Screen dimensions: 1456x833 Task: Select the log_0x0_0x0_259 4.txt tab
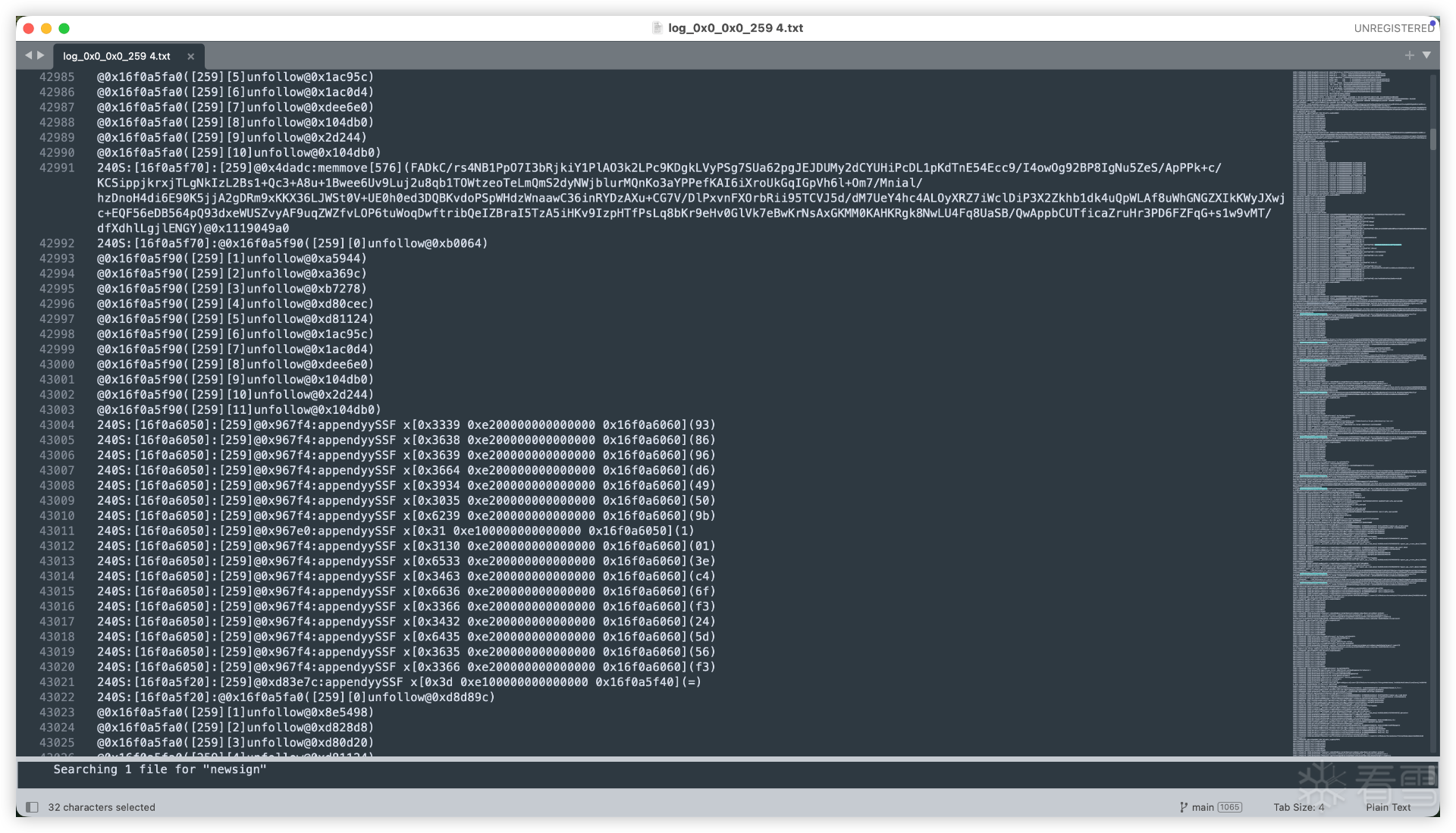click(117, 56)
